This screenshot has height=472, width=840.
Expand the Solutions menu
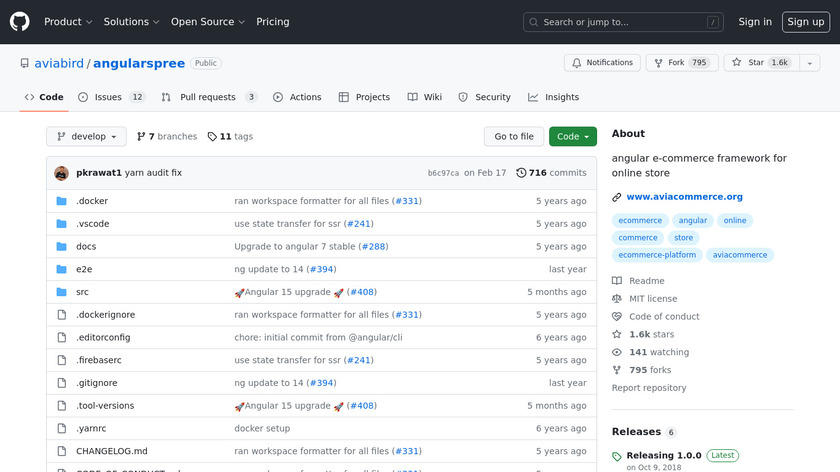tap(132, 22)
